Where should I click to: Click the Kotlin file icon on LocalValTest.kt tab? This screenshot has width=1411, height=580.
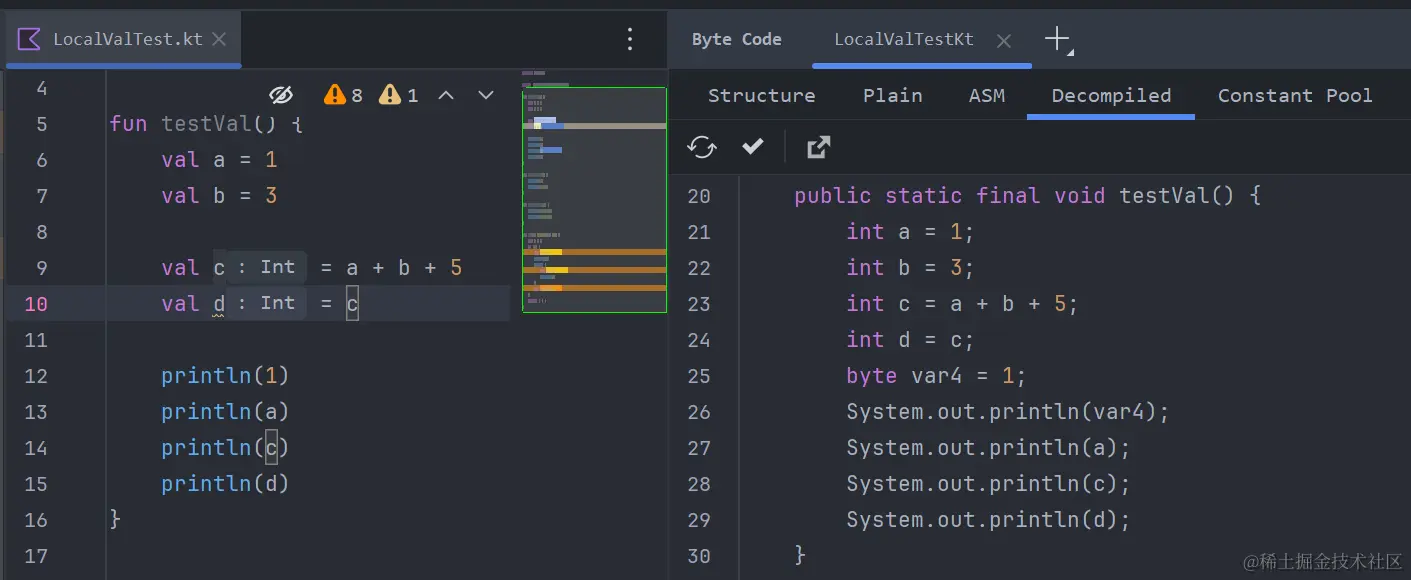point(29,39)
